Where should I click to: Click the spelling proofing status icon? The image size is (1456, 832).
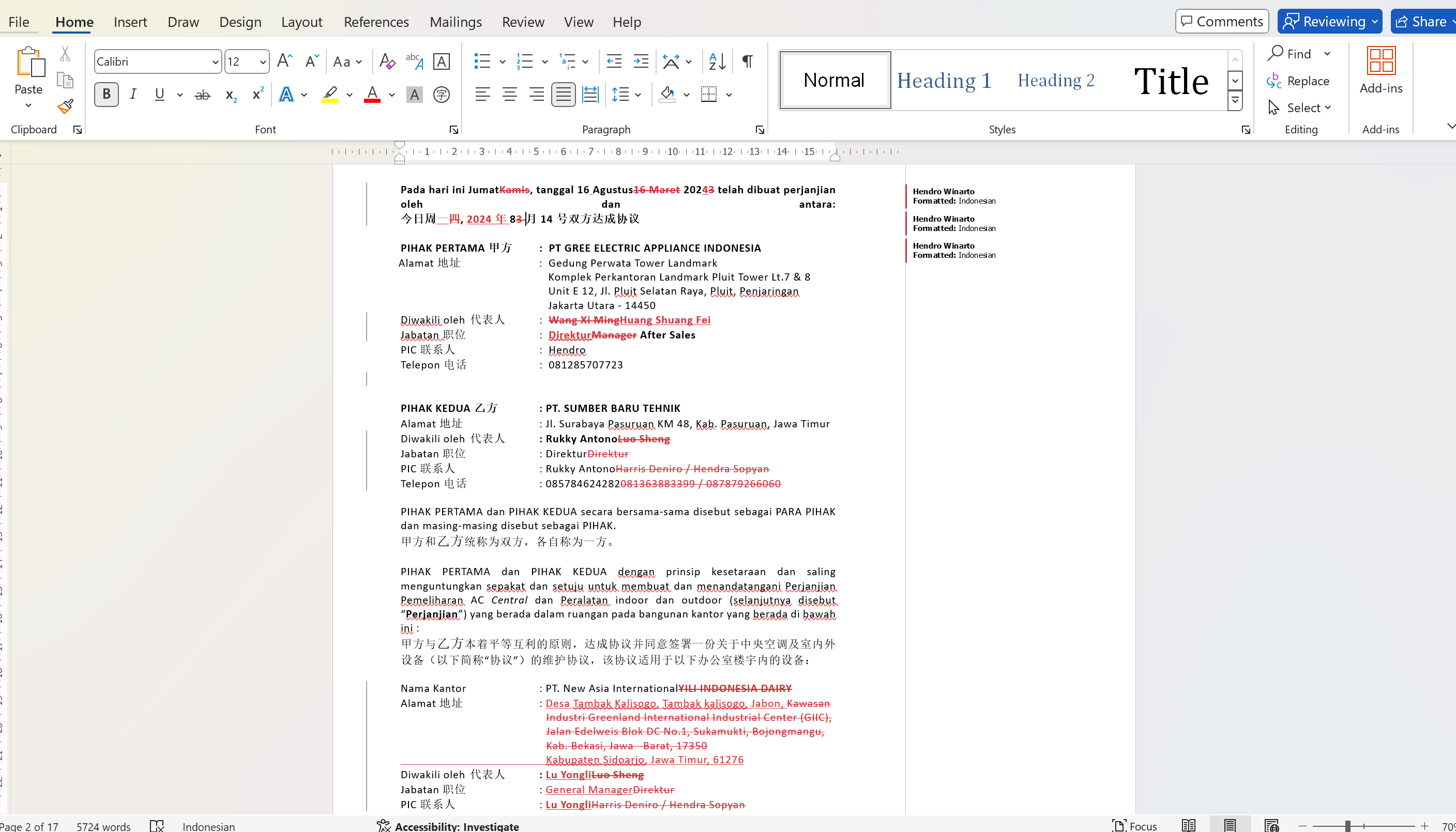coord(157,826)
